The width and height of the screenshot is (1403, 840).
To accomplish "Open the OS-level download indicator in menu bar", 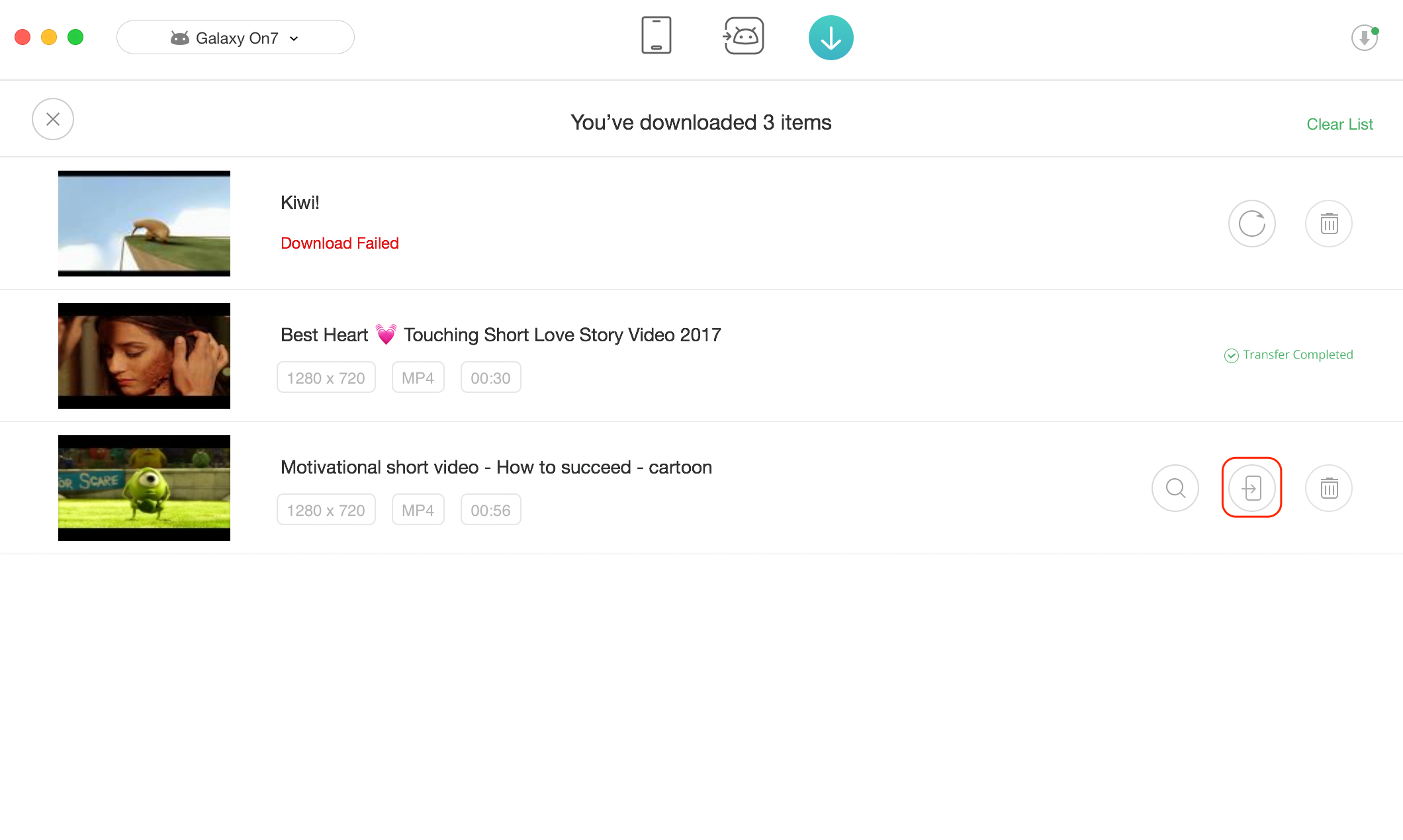I will 1364,38.
